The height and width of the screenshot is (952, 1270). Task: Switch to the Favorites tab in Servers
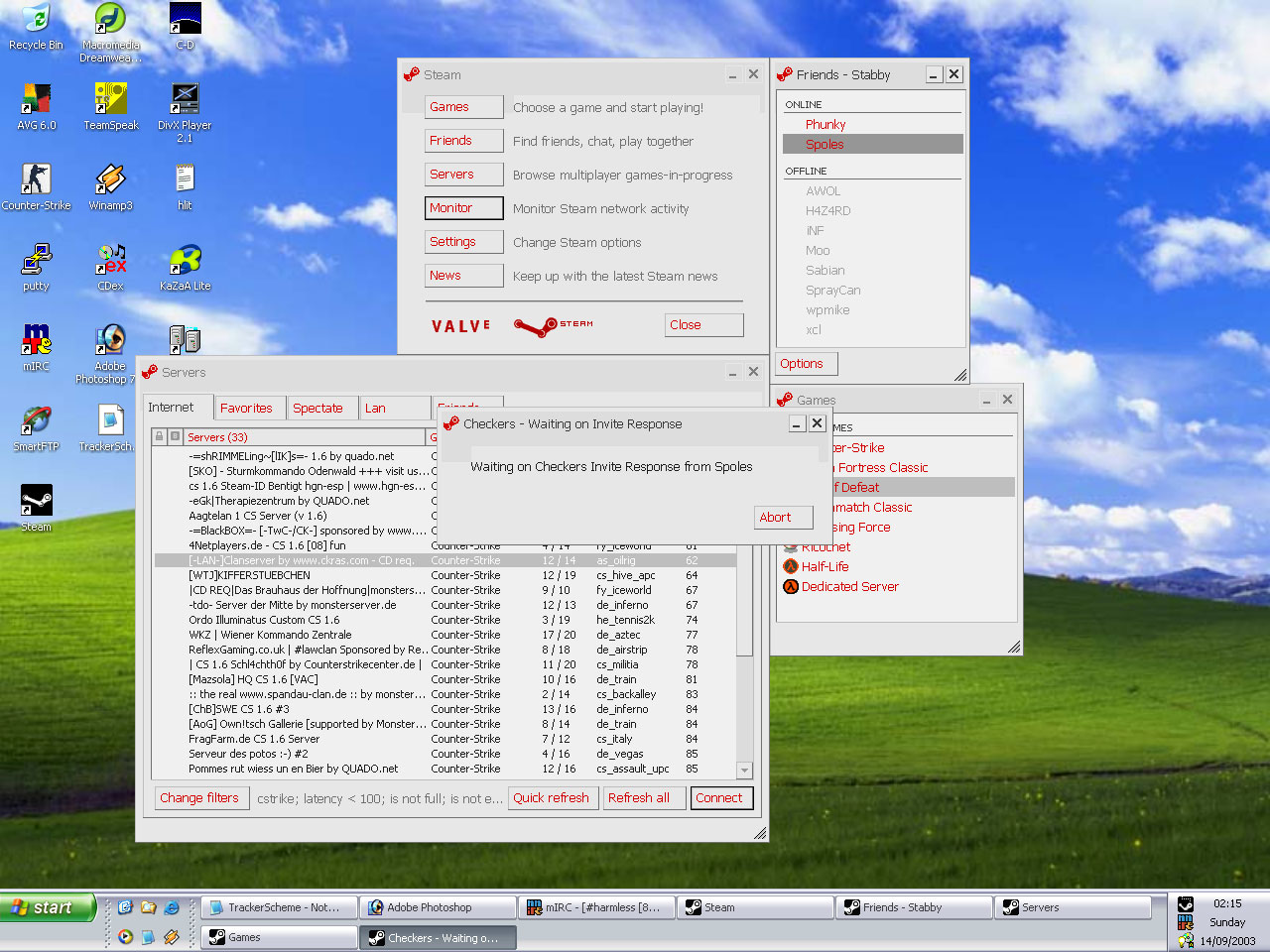pyautogui.click(x=250, y=409)
